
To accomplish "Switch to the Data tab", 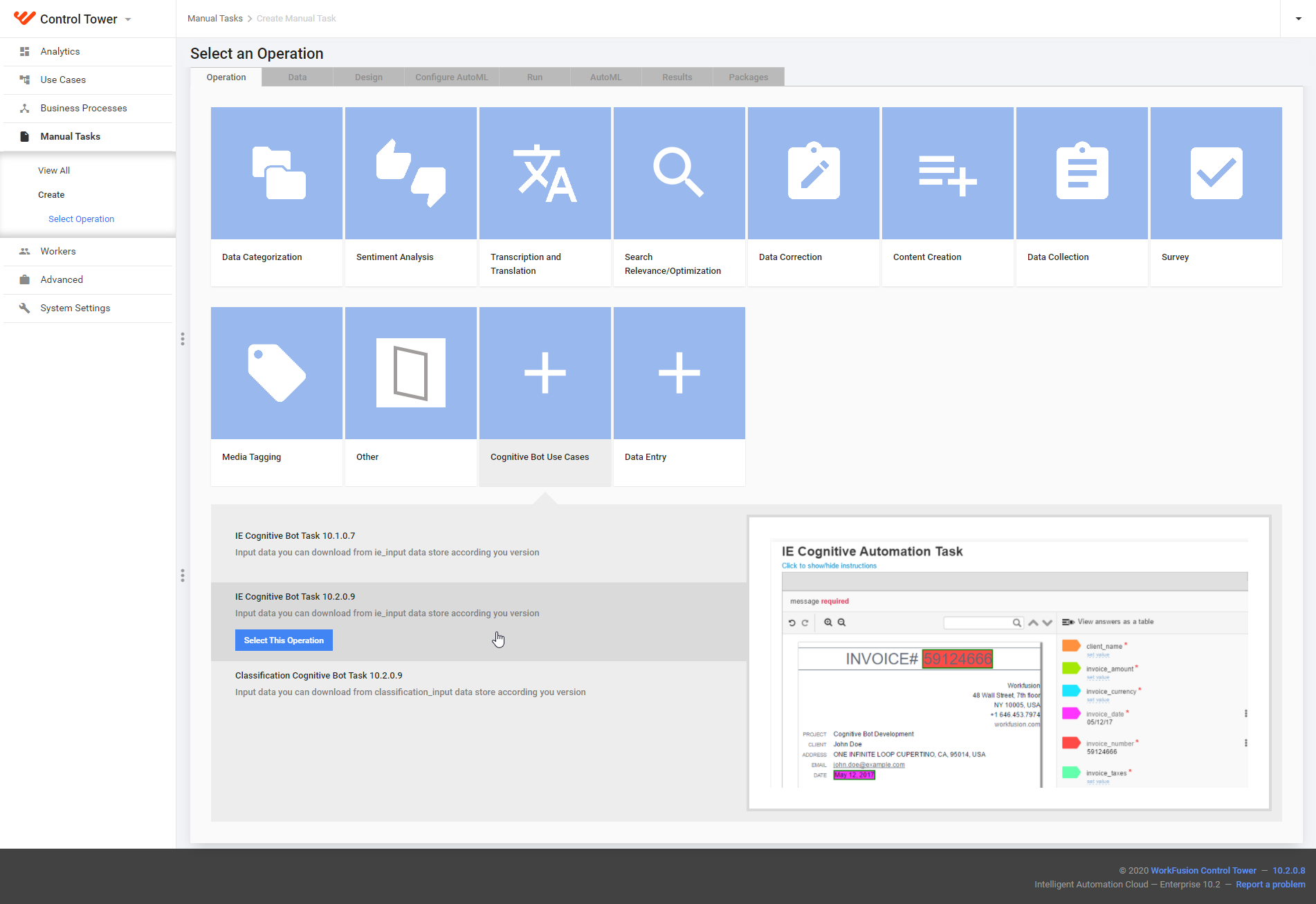I will click(298, 77).
